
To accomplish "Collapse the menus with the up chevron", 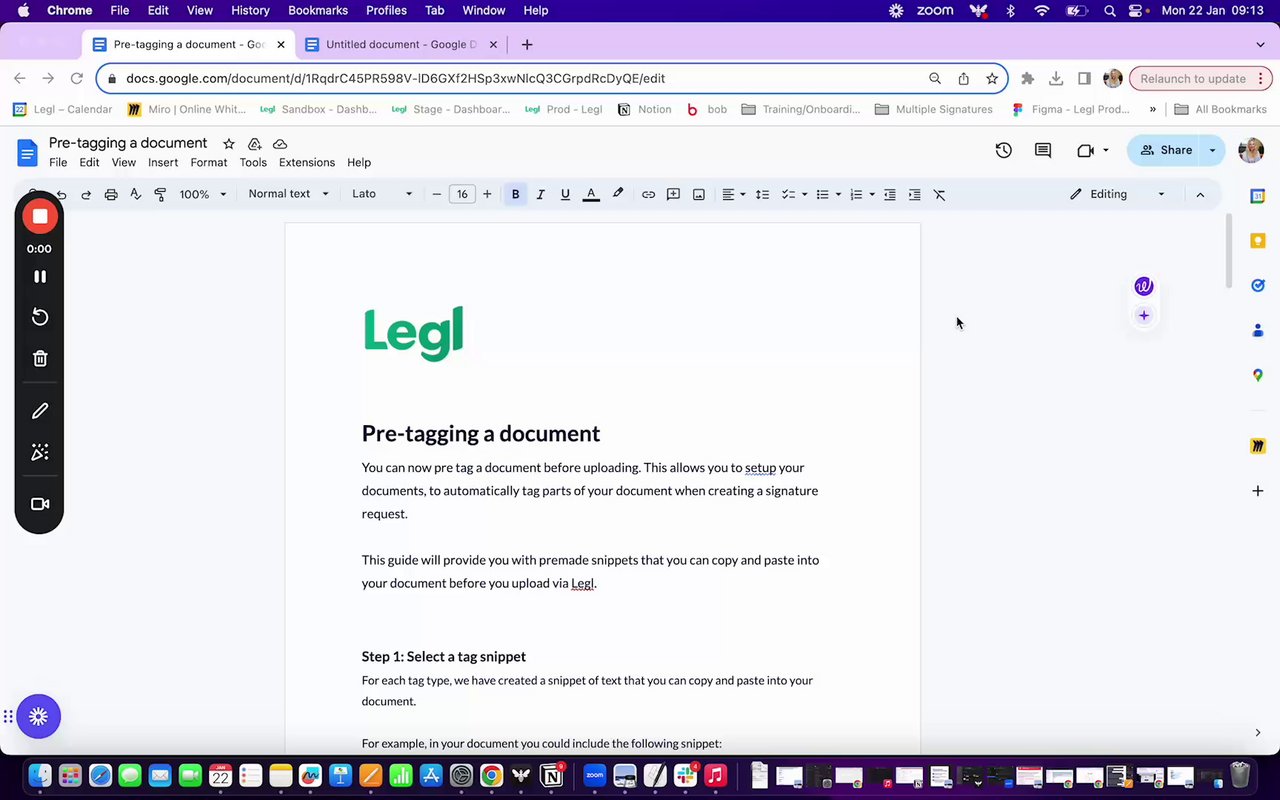I will (x=1200, y=194).
